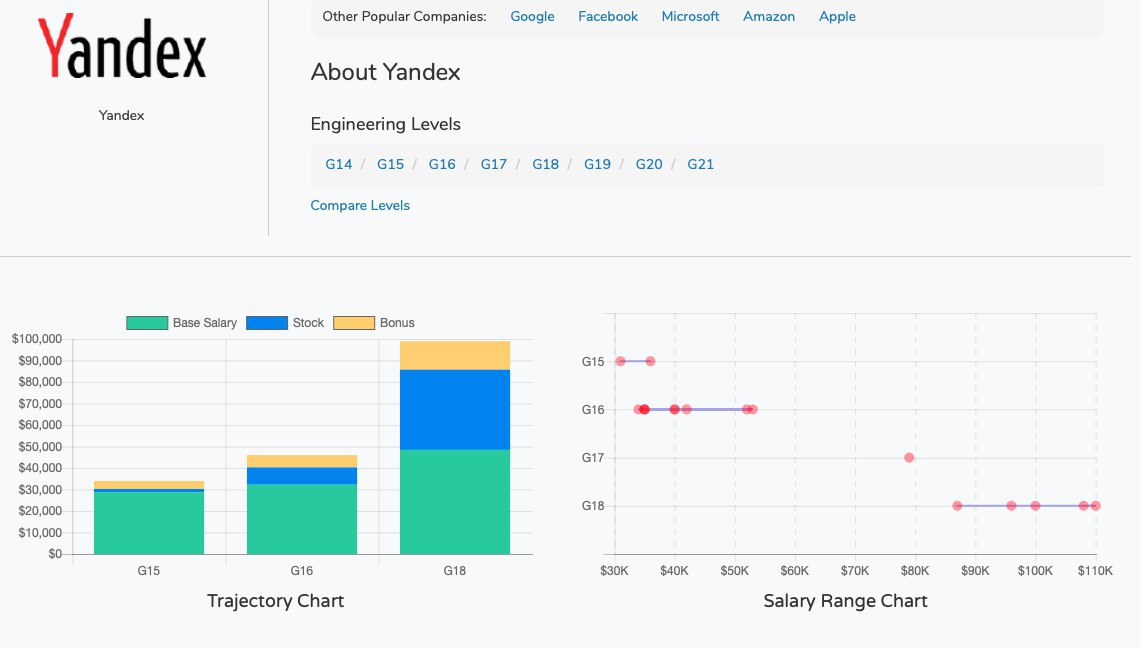Click the 'Trajectory Chart' caption
Screen dimensions: 1140x648
(x=276, y=601)
